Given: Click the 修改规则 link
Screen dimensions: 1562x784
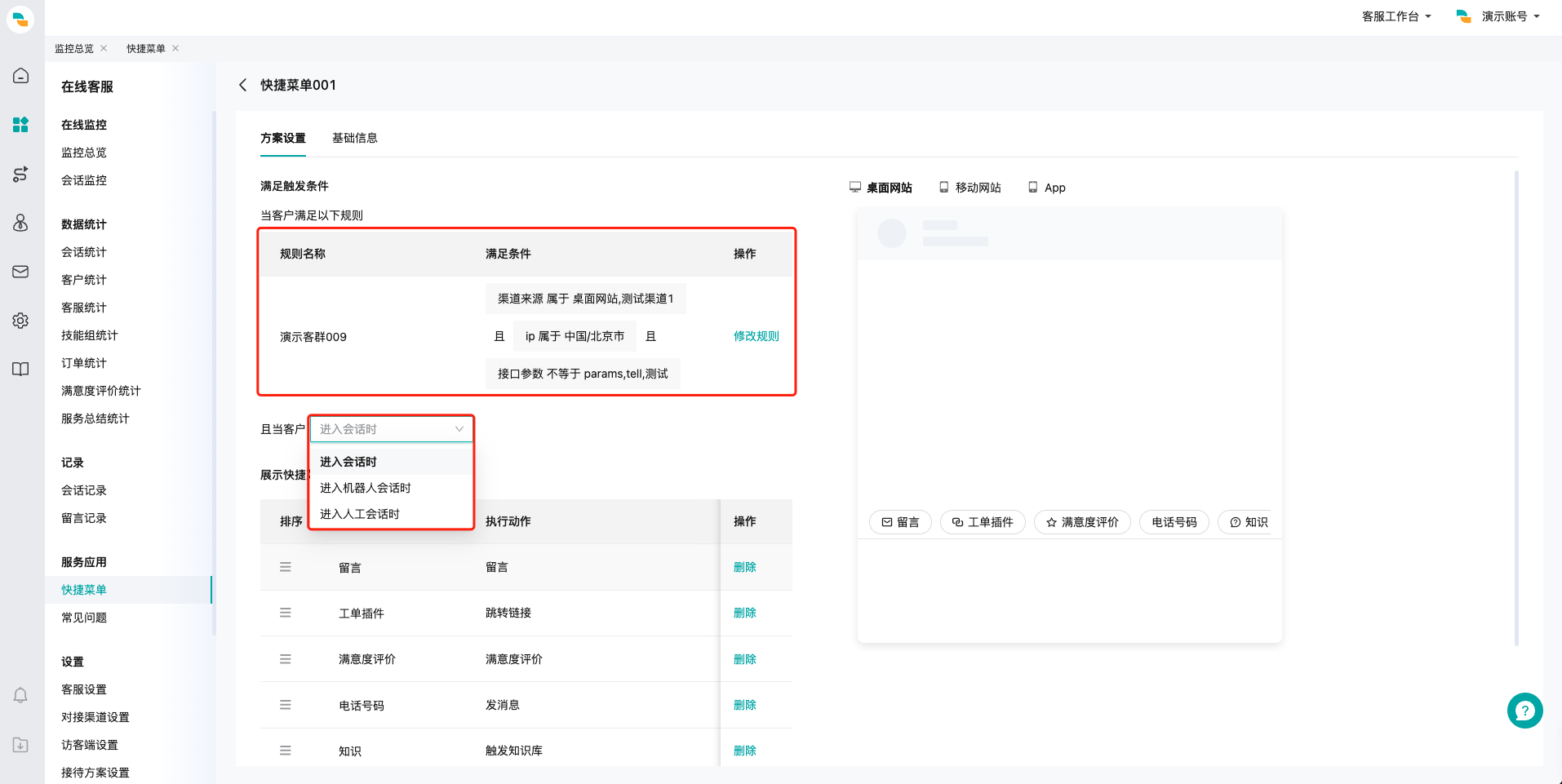Looking at the screenshot, I should pos(757,336).
